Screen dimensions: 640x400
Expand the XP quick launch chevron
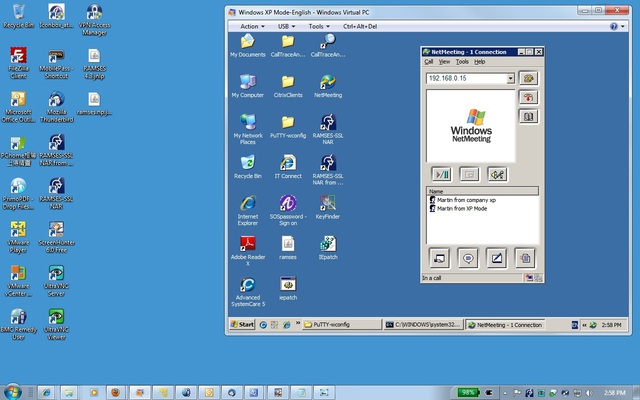pyautogui.click(x=298, y=323)
